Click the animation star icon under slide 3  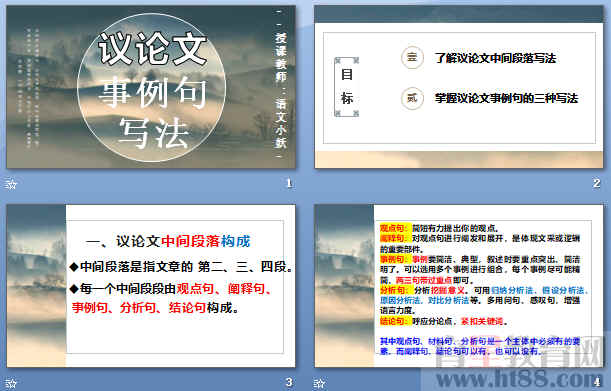pos(11,383)
